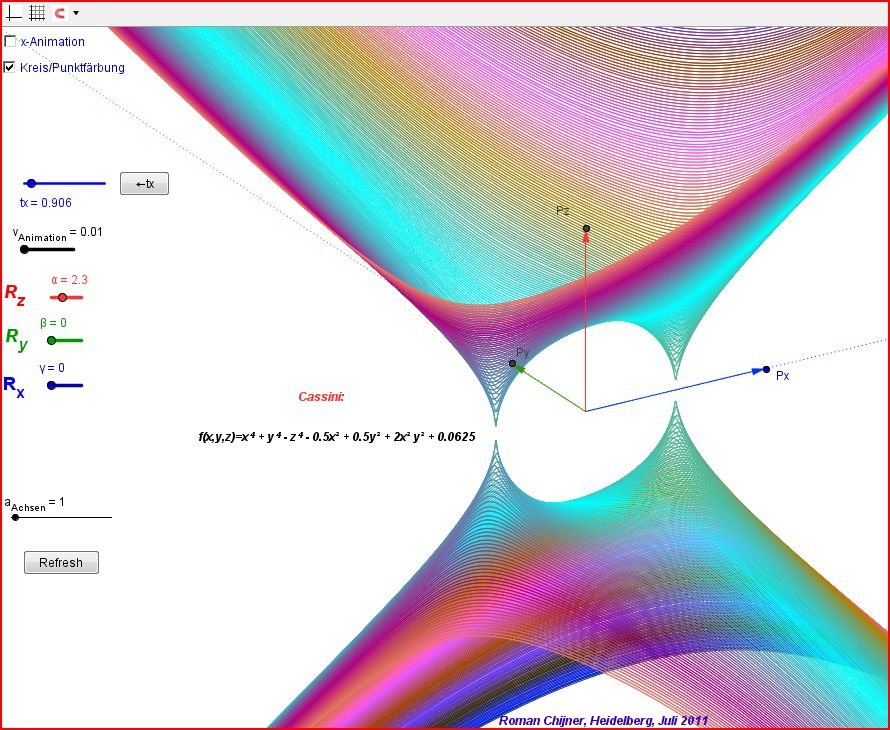Click the blue tx slider handle

click(x=31, y=183)
